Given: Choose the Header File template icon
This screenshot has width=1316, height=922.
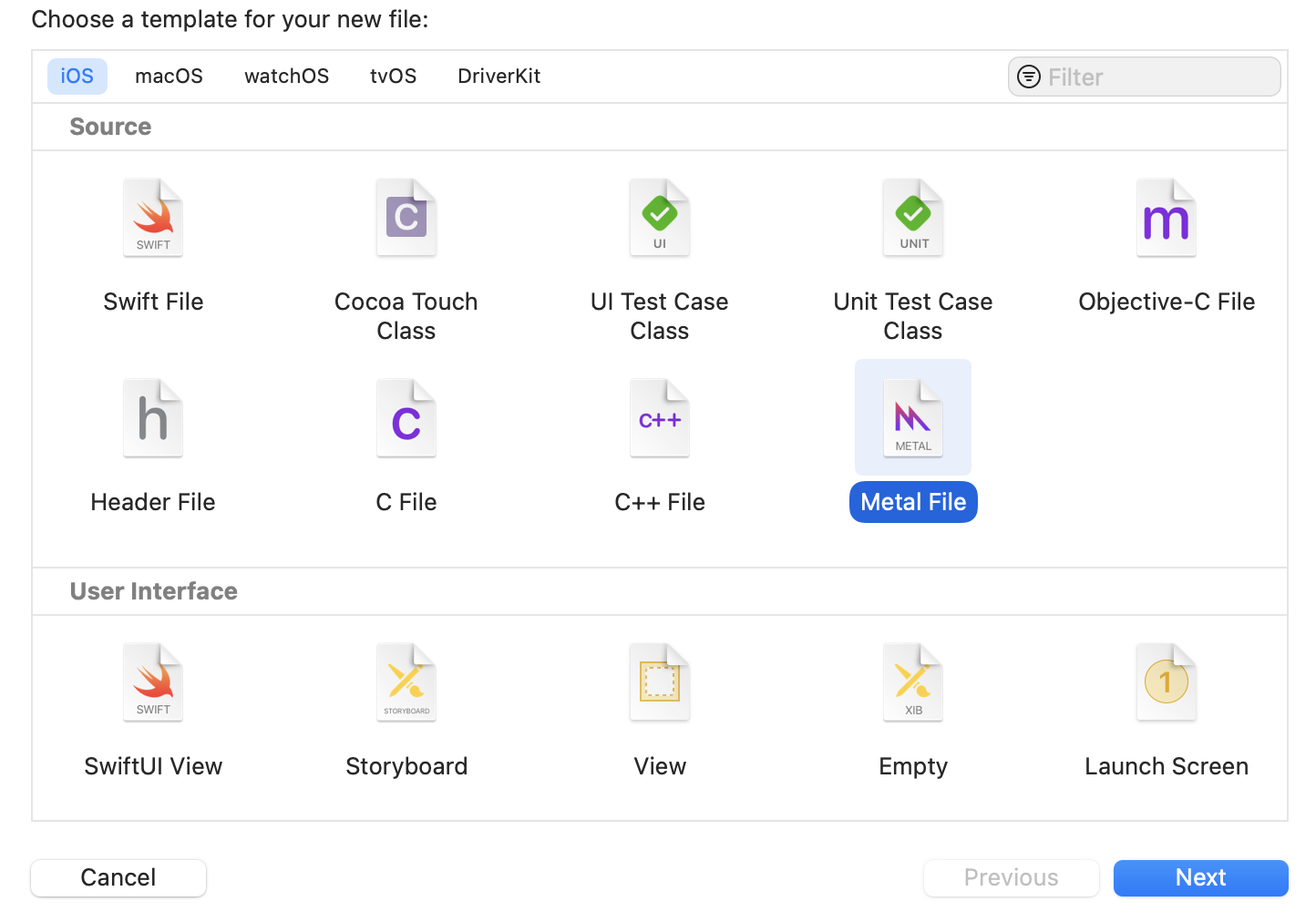Looking at the screenshot, I should click(153, 419).
